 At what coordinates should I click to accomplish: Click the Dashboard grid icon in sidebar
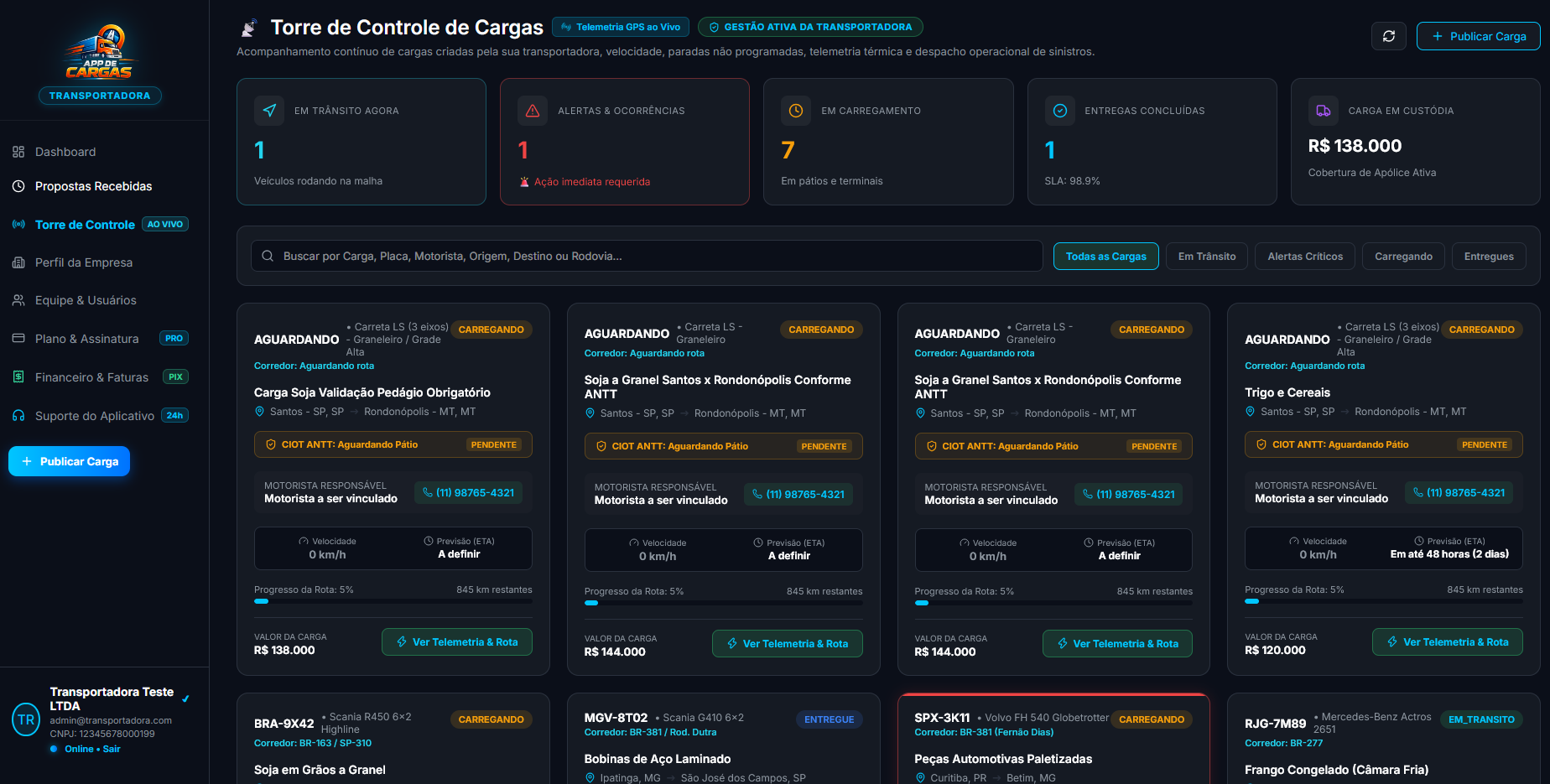tap(18, 152)
